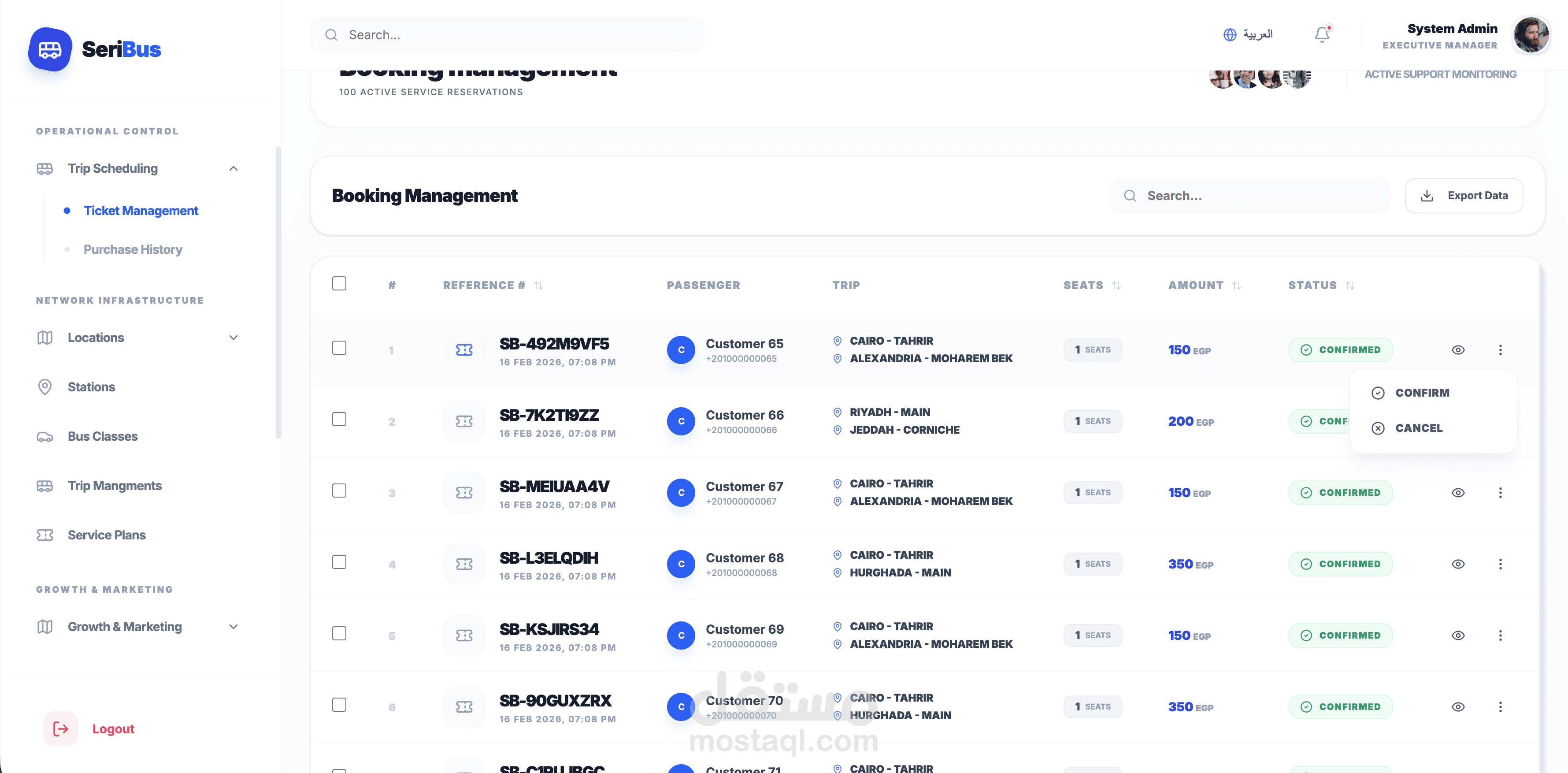
Task: Toggle the select-all header checkbox
Action: [x=339, y=284]
